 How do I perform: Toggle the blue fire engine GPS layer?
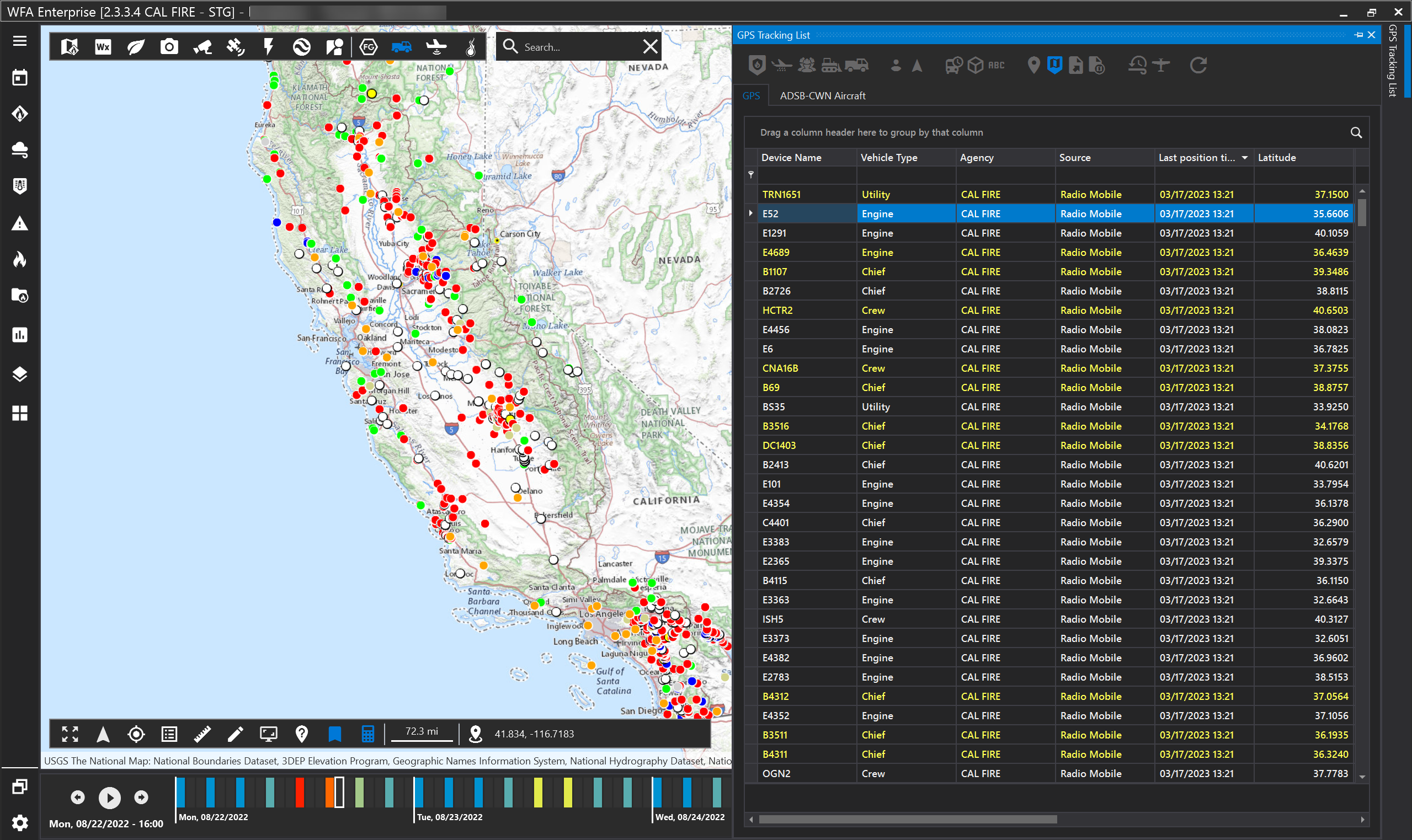[x=401, y=46]
